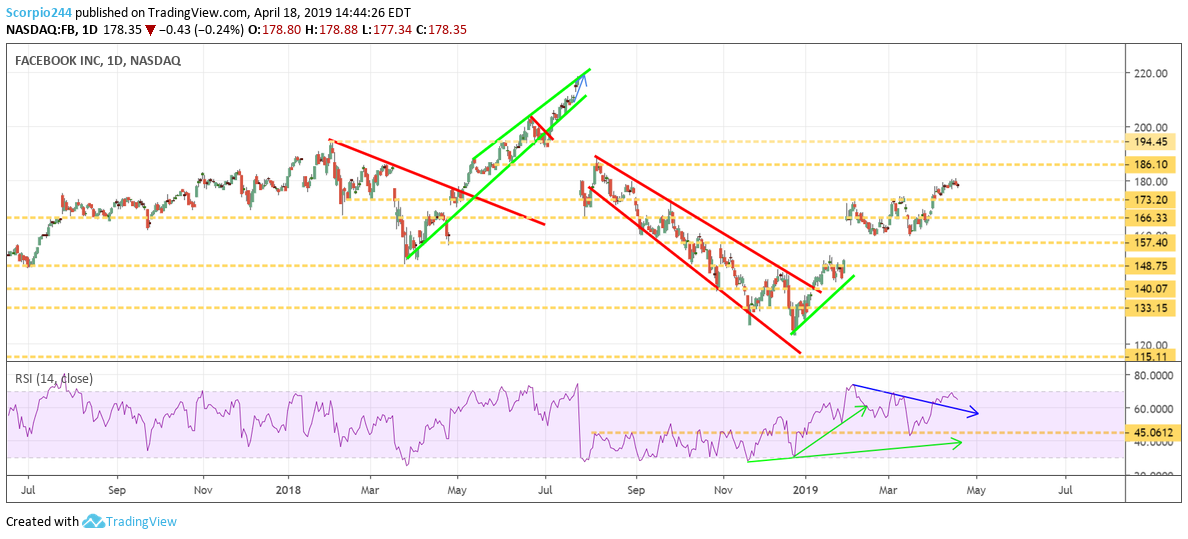The image size is (1188, 539).
Task: Click the 'RSI (14, close)' indicator label
Action: click(54, 379)
